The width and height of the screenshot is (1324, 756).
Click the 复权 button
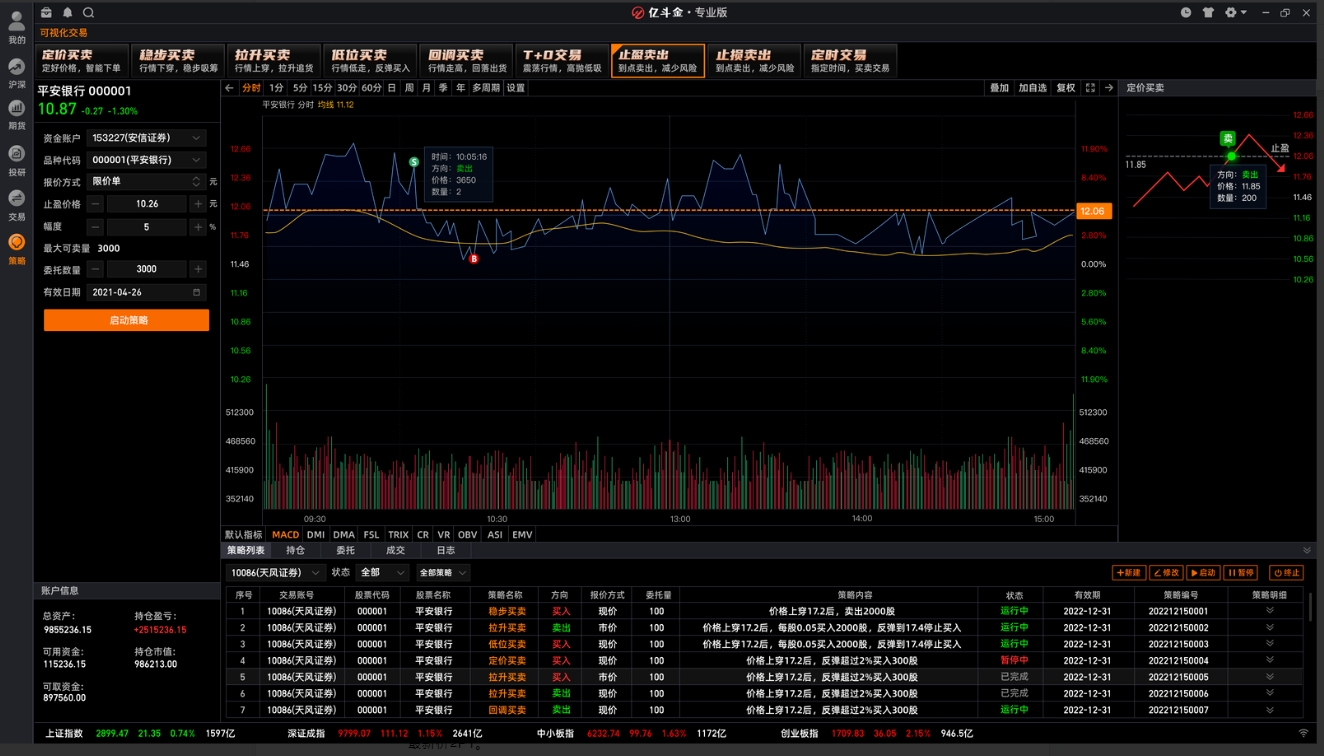(1066, 88)
